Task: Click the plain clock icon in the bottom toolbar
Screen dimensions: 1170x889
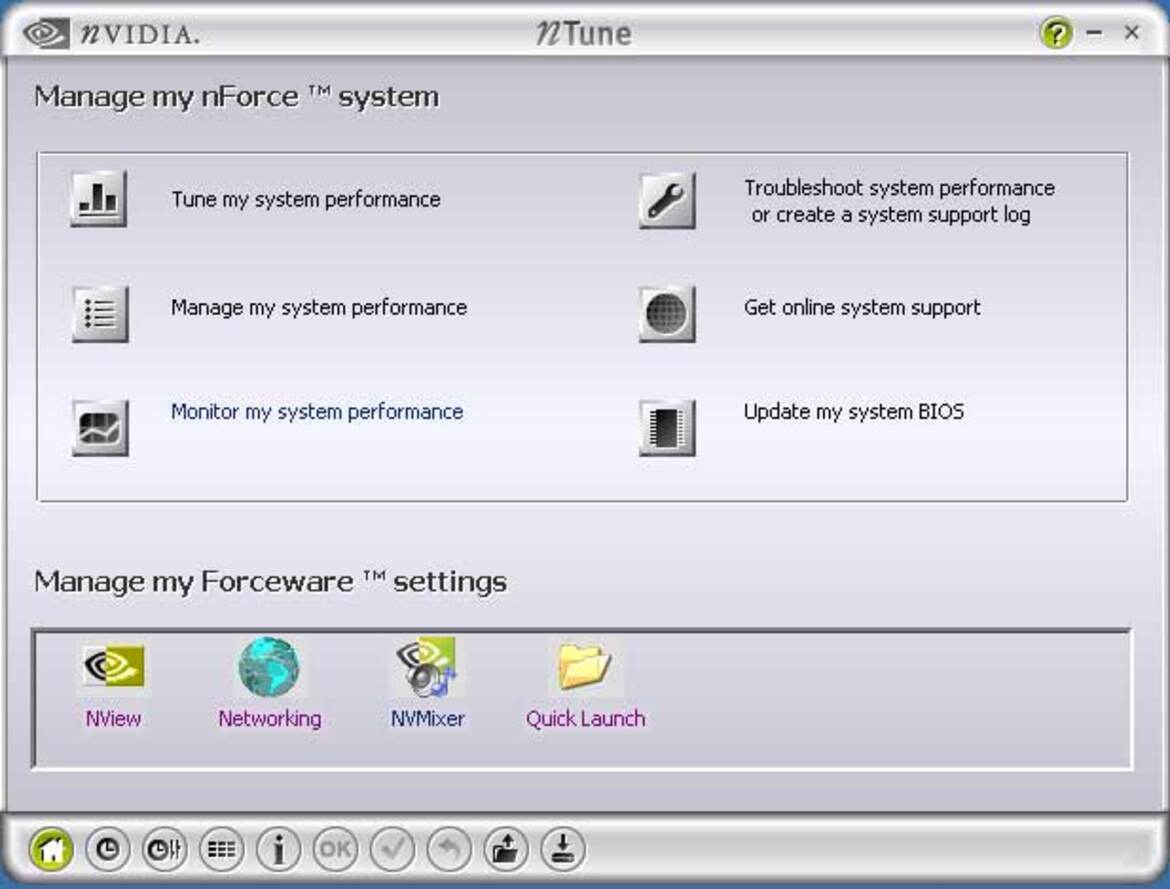Action: coord(107,849)
